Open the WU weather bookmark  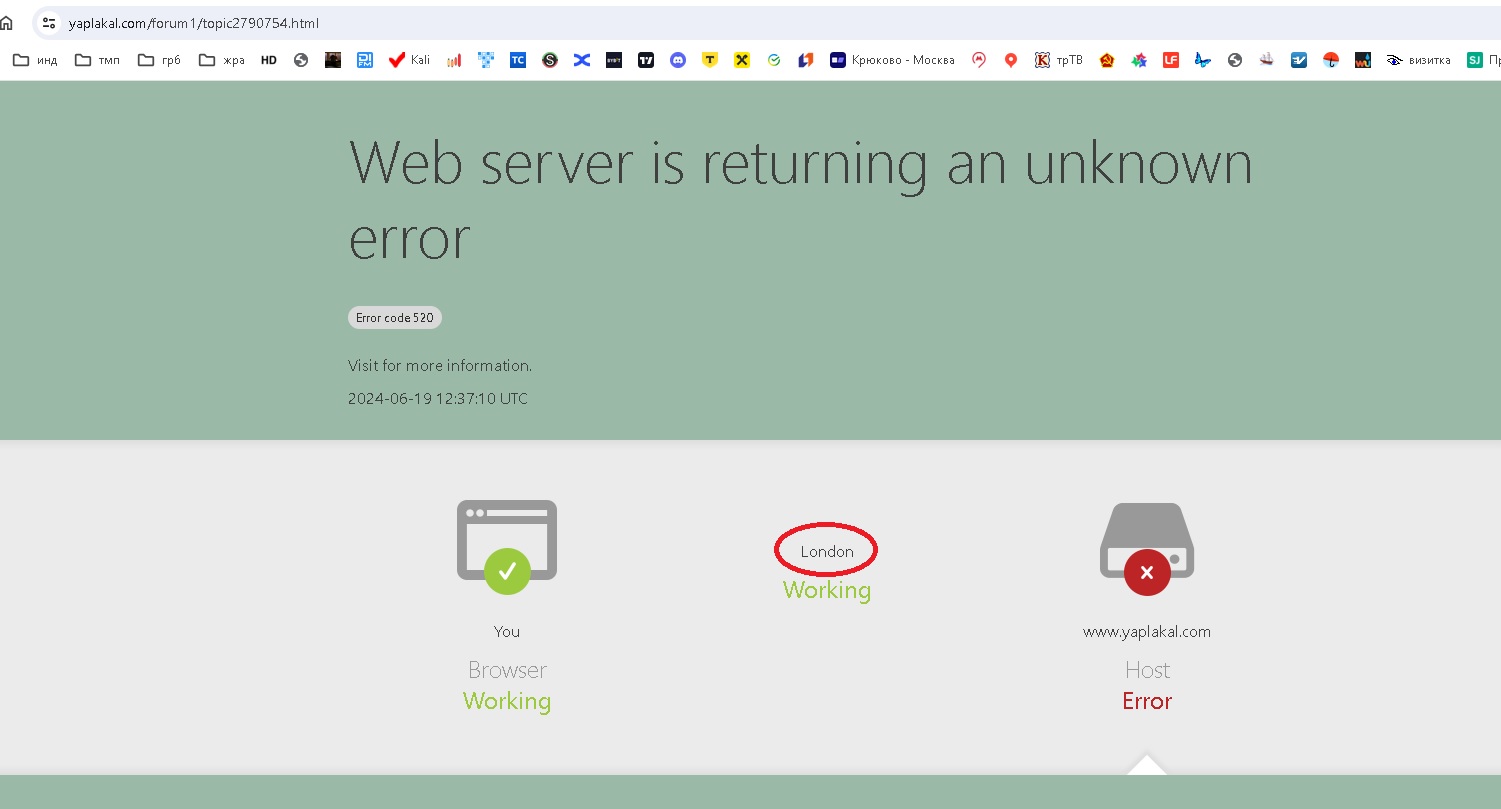point(1363,60)
